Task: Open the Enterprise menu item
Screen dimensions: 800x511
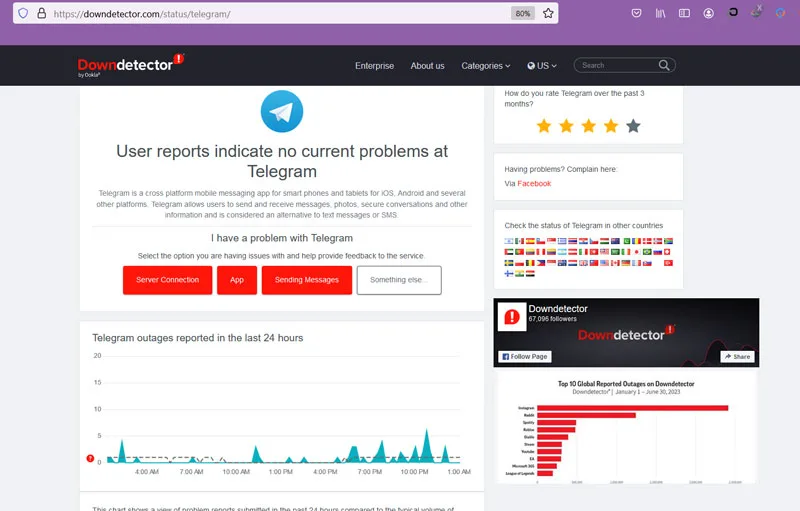Action: coord(374,66)
